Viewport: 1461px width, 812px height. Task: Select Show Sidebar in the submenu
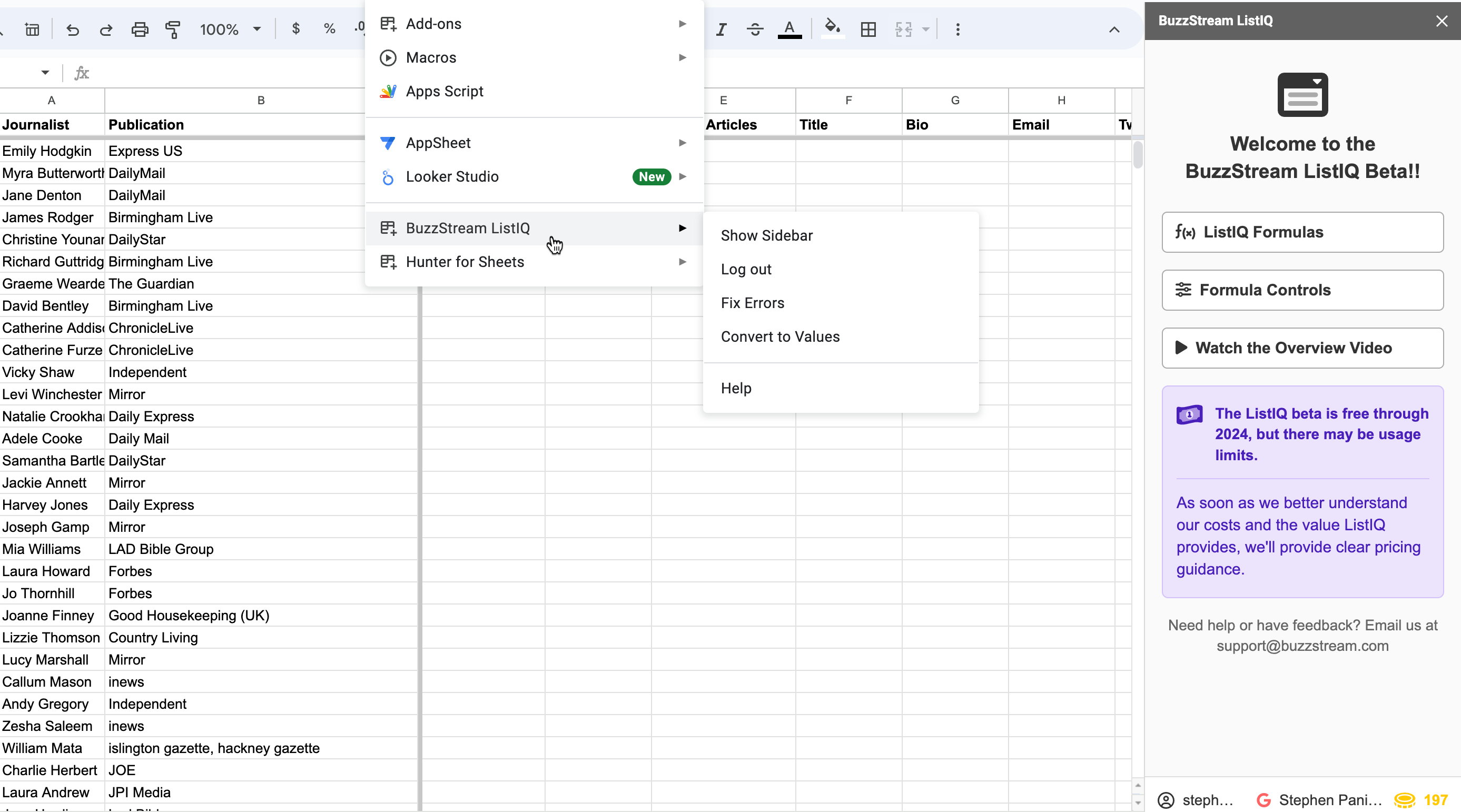click(766, 235)
